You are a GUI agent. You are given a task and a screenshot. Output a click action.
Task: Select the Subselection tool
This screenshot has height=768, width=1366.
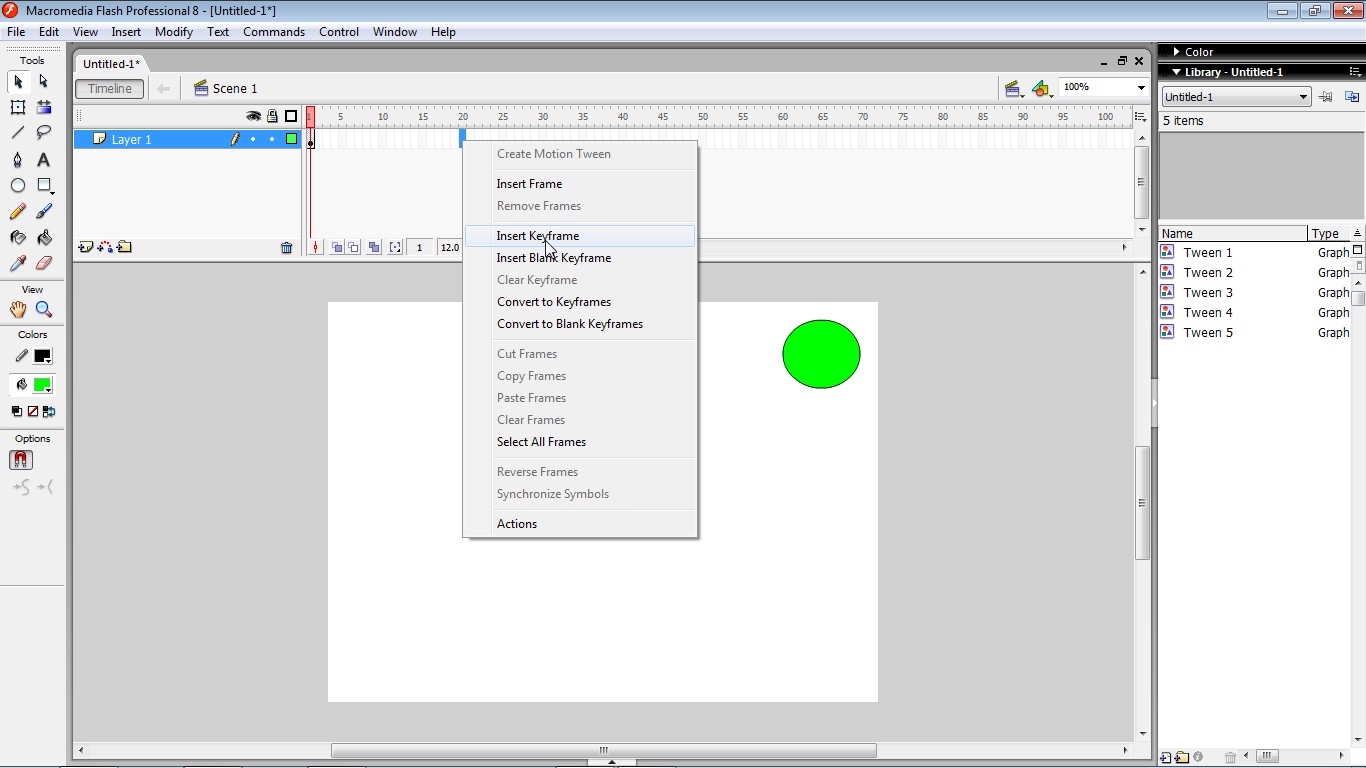(44, 81)
